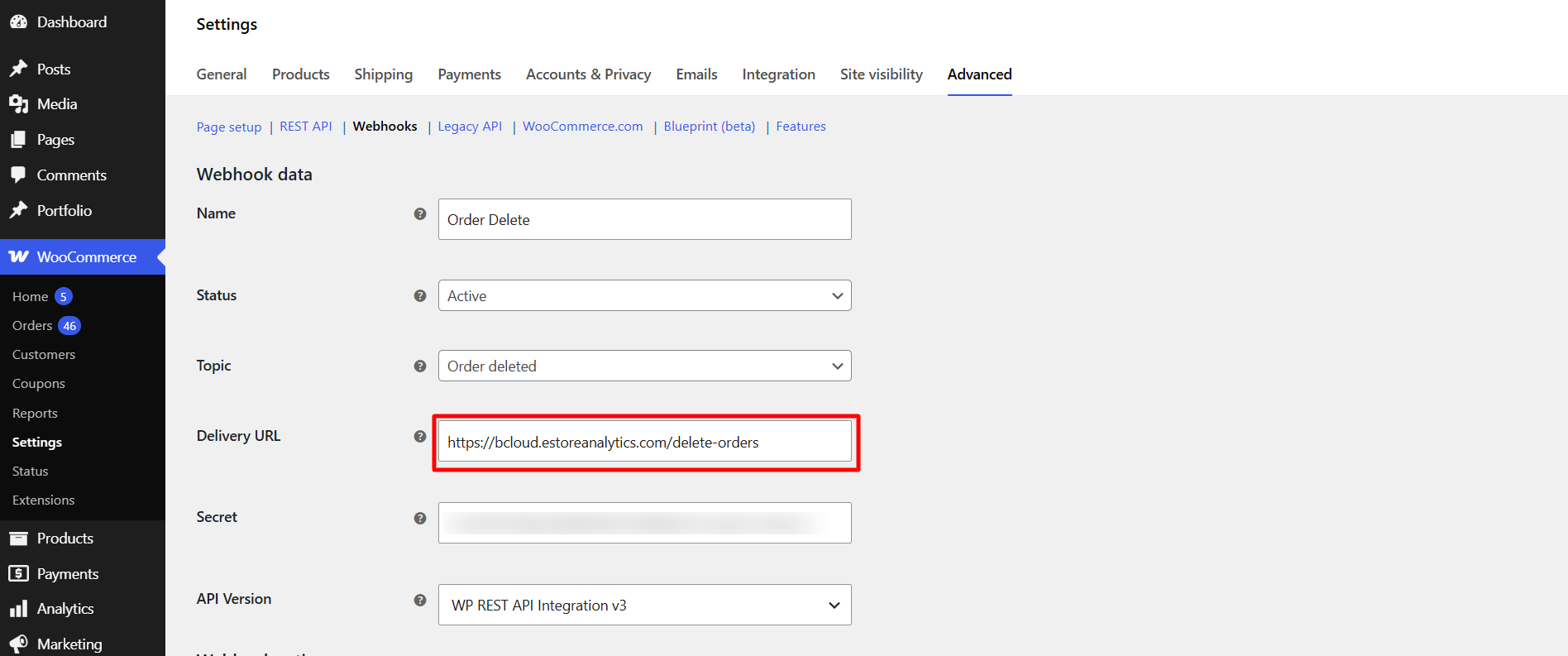Click the Posts pushpin icon
The image size is (1568, 656).
coord(18,69)
